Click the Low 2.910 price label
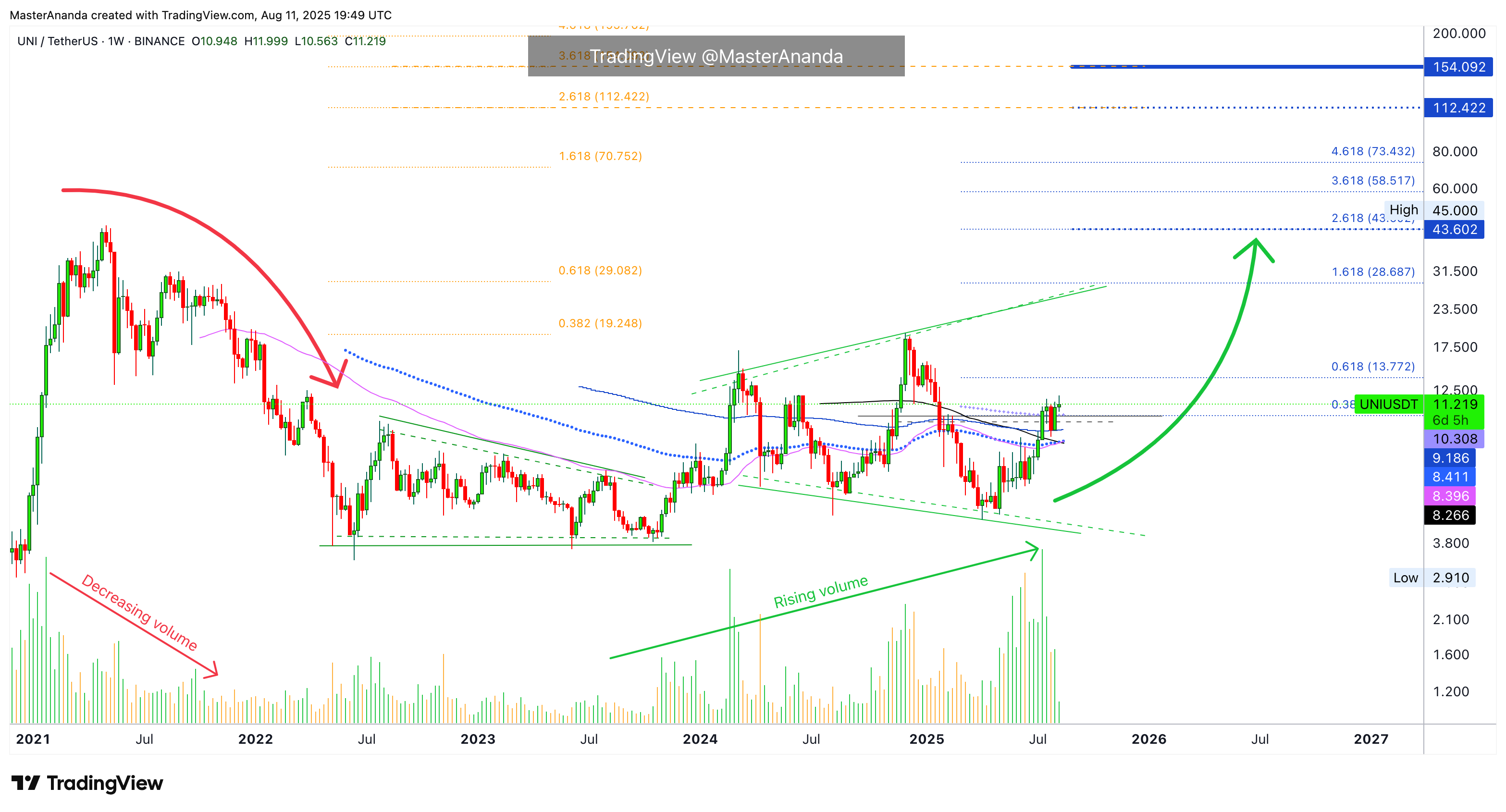The height and width of the screenshot is (812, 1506). [x=1432, y=578]
